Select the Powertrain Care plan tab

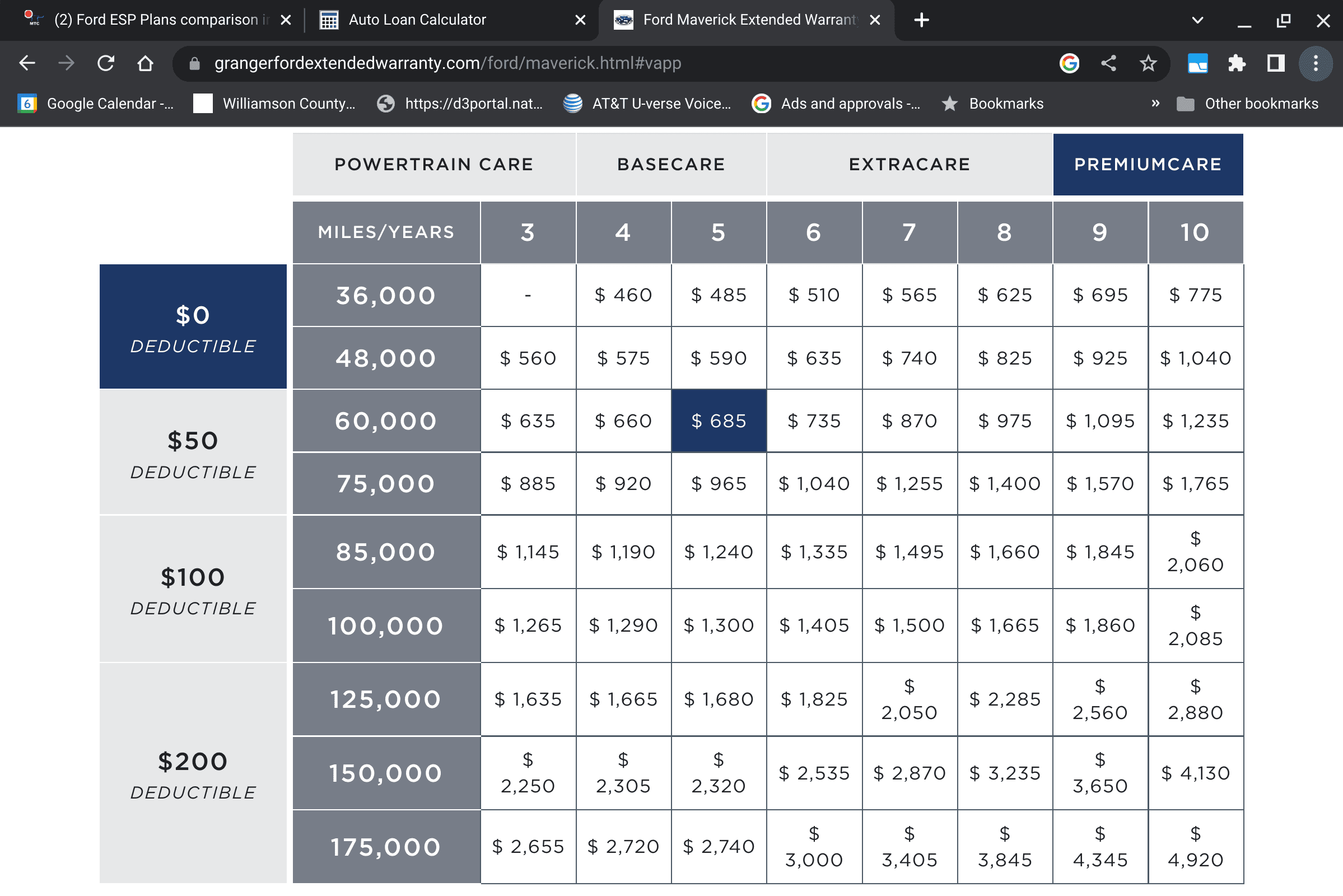[x=434, y=165]
